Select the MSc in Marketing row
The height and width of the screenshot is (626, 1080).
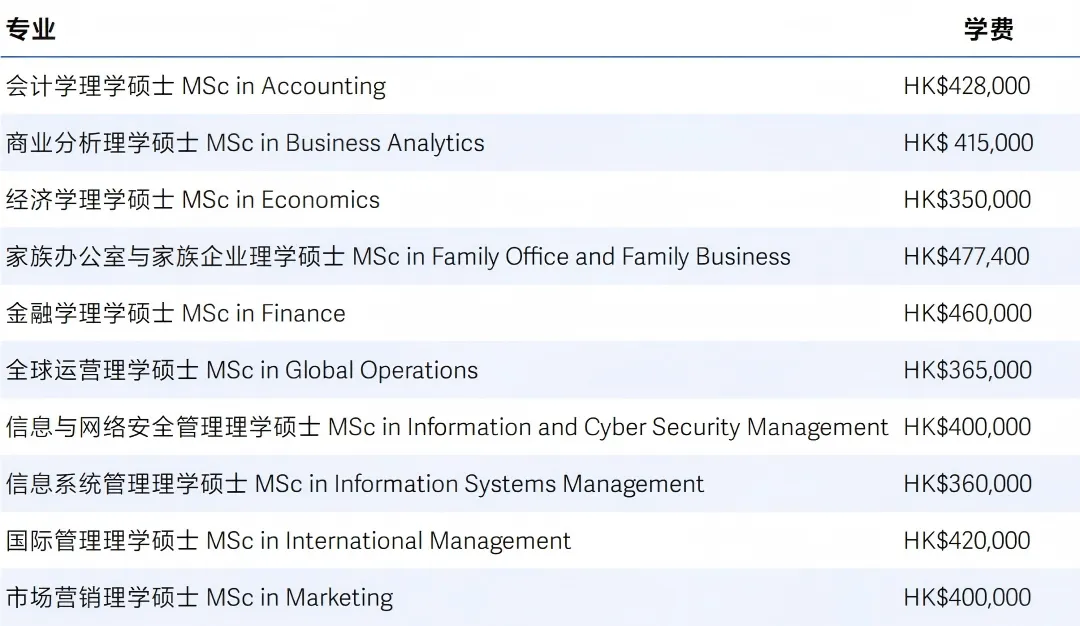(540, 597)
